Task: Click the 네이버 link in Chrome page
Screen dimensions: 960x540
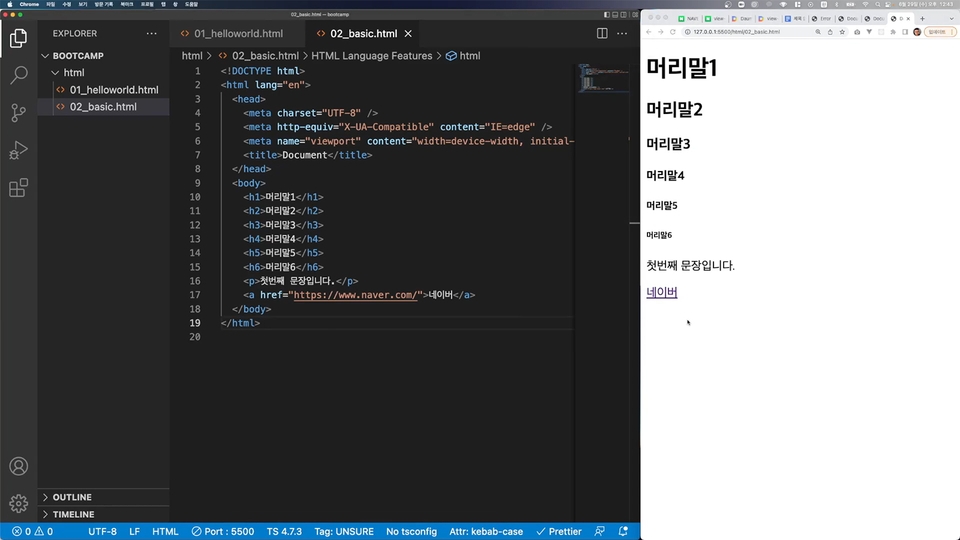Action: pyautogui.click(x=662, y=293)
